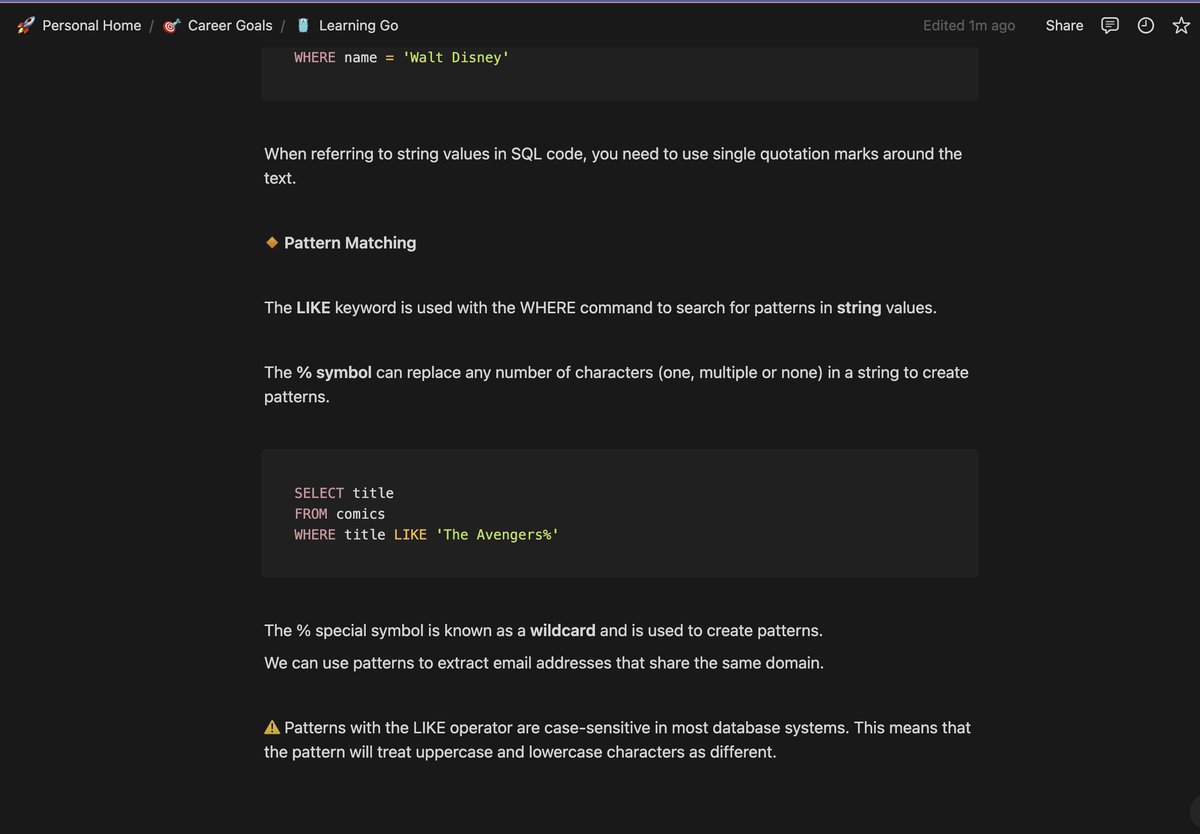
Task: Click the bold word 'string' in the LIKE paragraph
Action: tap(859, 308)
